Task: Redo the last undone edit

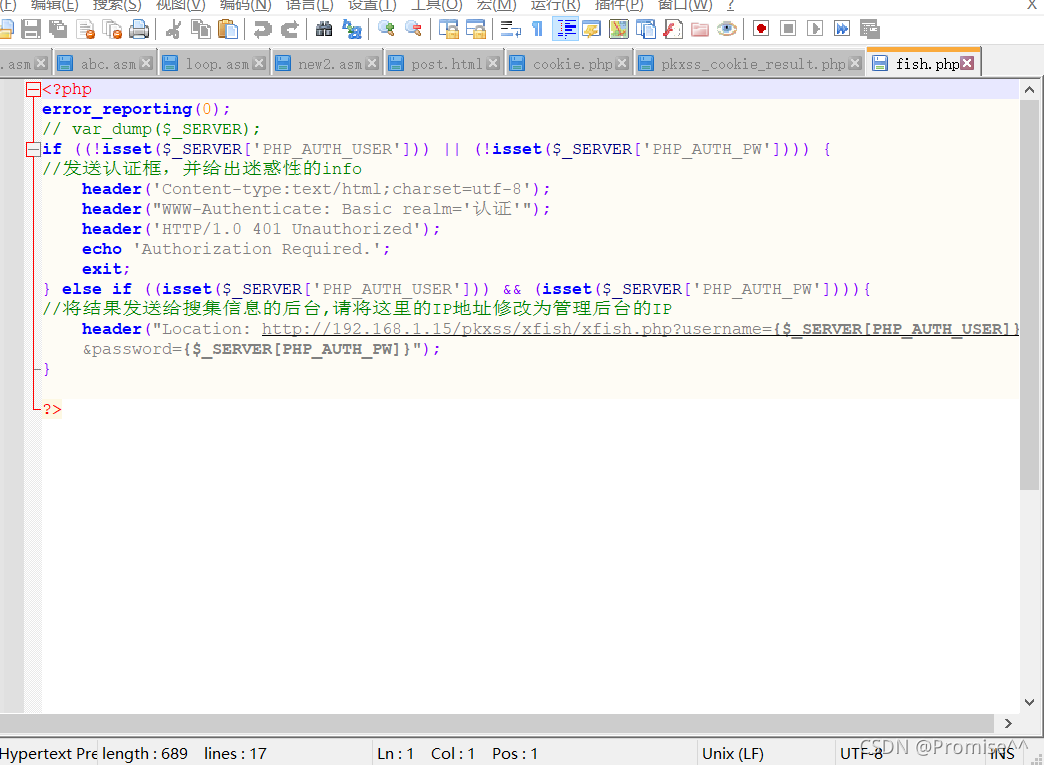Action: 290,29
